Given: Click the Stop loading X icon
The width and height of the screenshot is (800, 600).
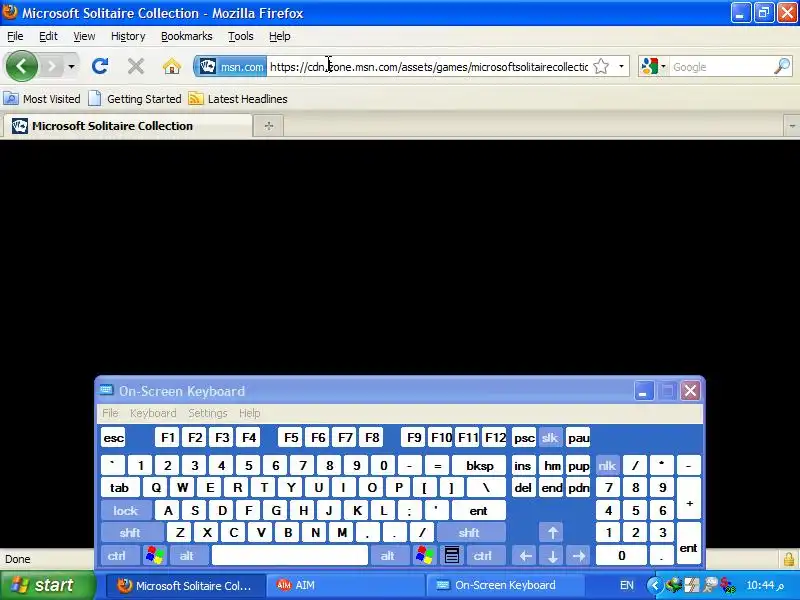Looking at the screenshot, I should tap(136, 66).
